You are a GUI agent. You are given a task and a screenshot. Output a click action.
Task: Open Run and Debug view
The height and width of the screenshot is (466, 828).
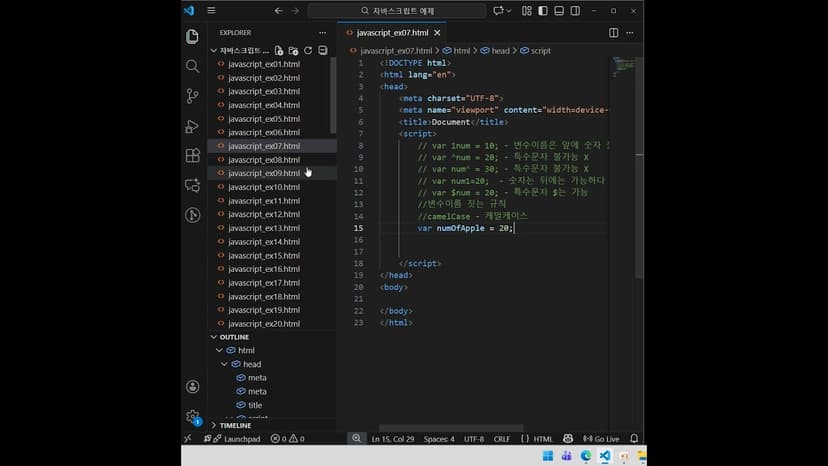point(192,126)
